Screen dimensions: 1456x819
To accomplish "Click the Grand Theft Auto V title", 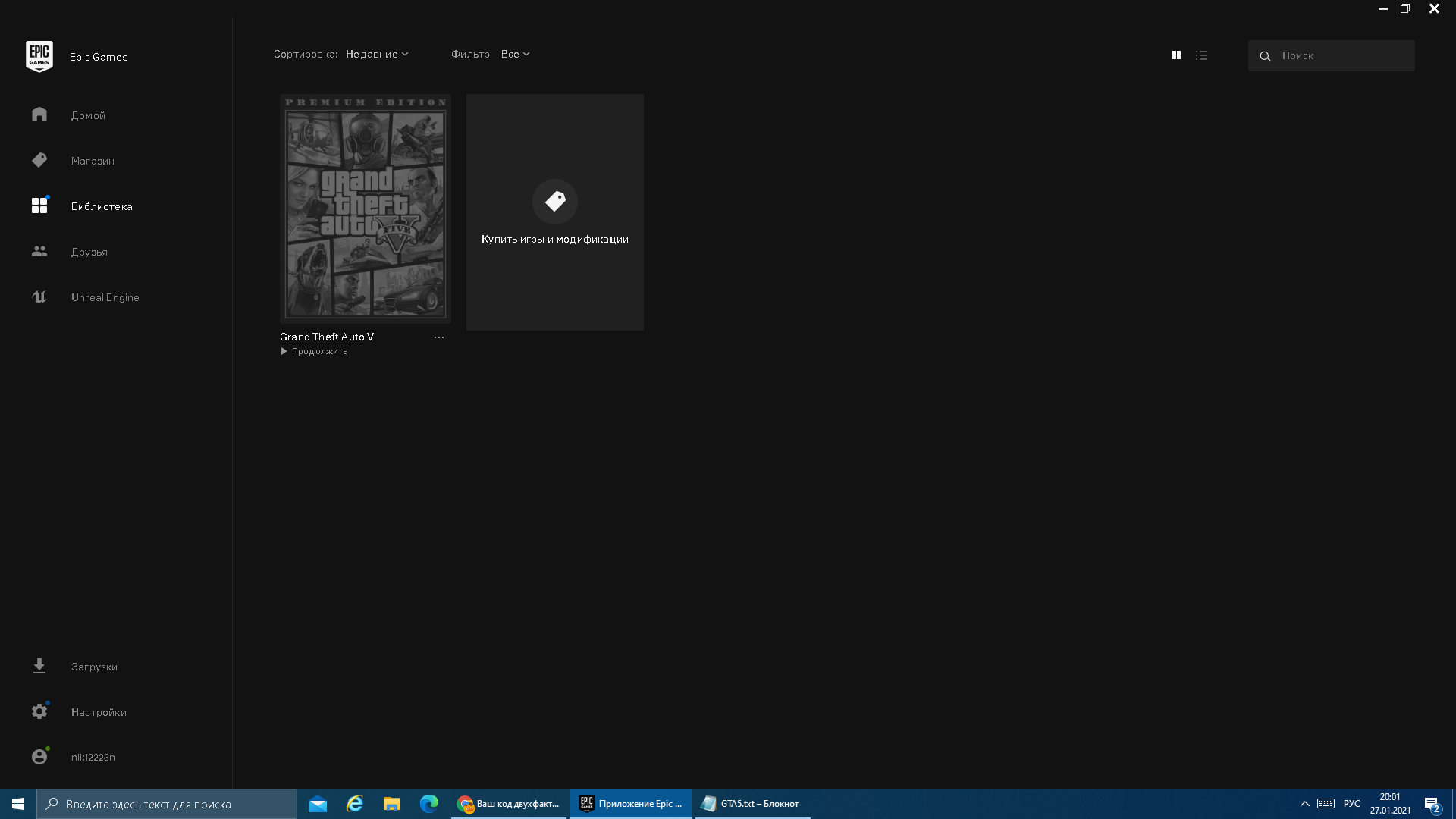I will click(327, 337).
